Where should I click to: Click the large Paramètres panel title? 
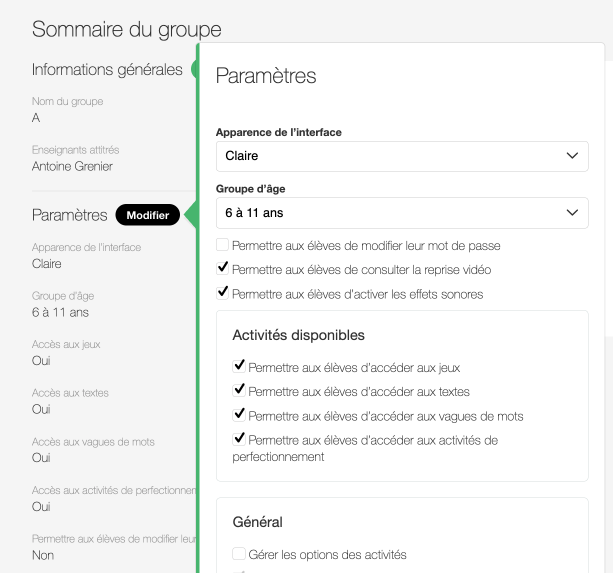point(266,75)
